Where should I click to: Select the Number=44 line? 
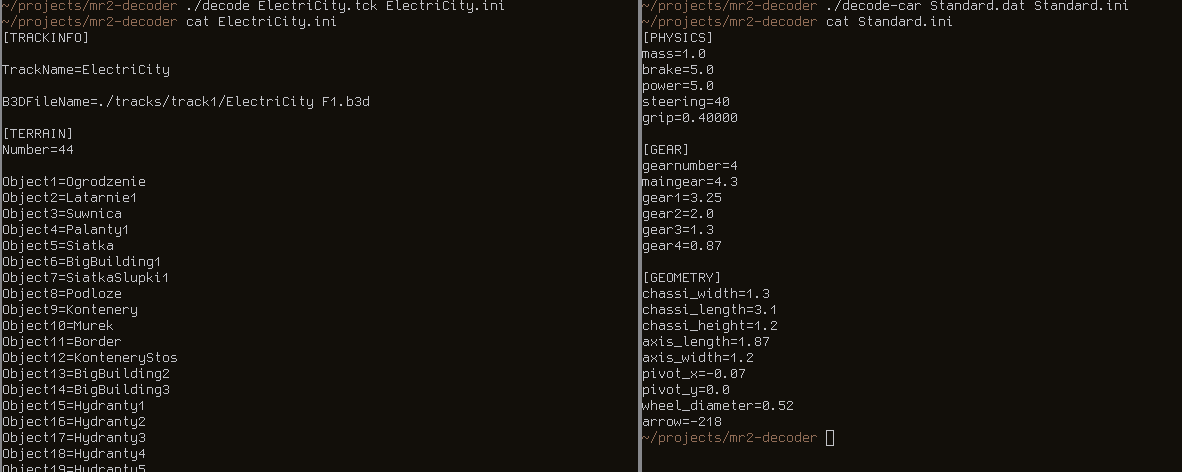[x=38, y=150]
